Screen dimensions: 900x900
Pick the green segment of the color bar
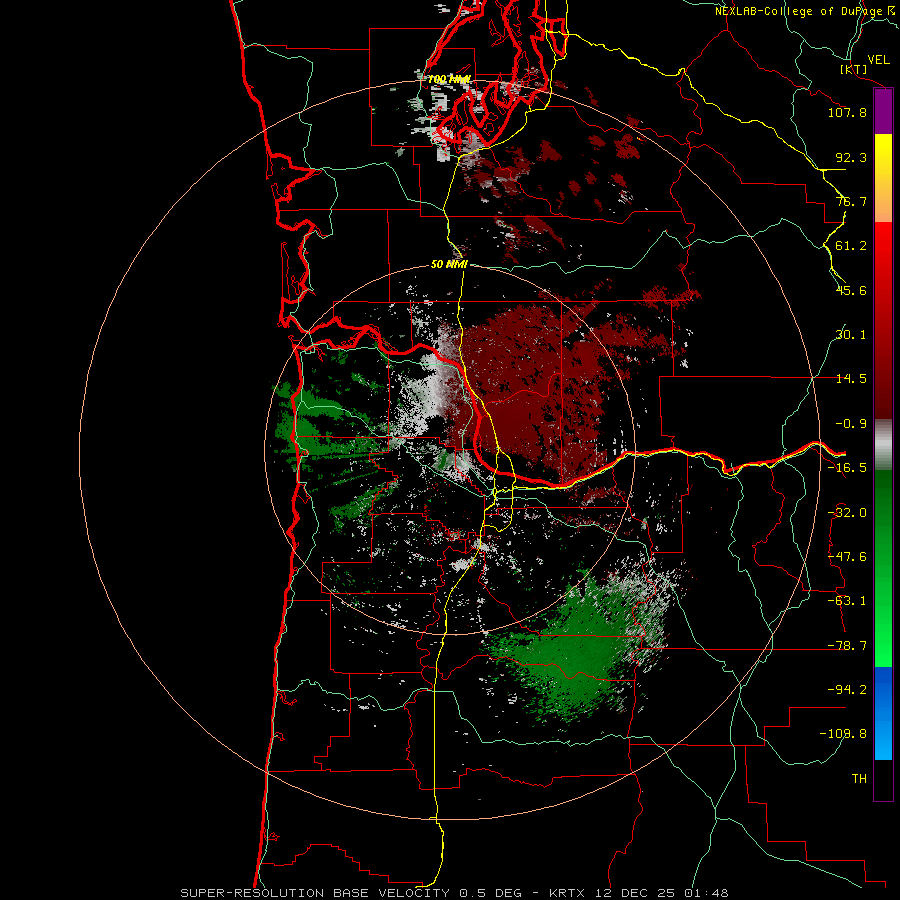[883, 568]
